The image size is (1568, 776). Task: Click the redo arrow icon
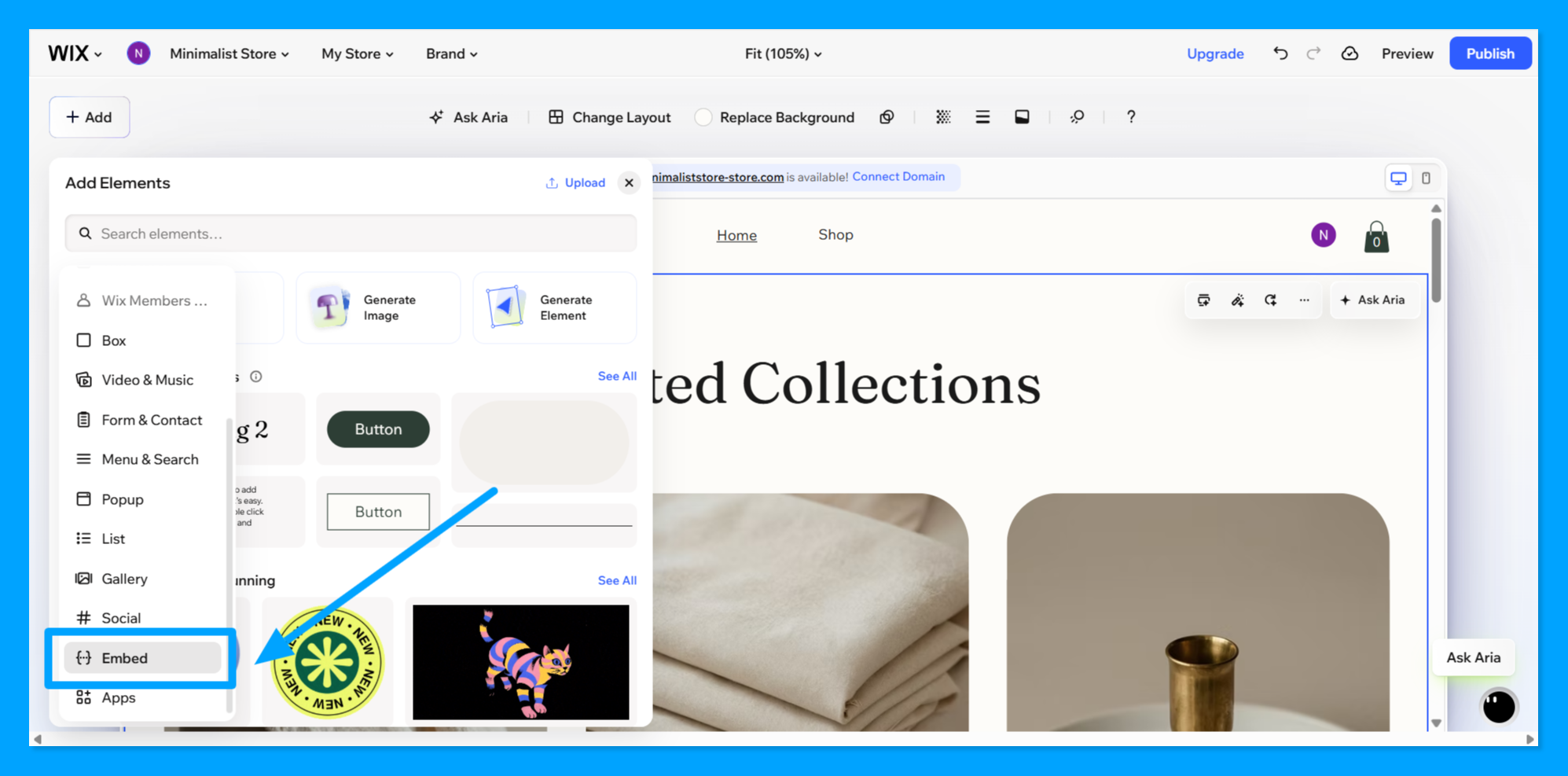tap(1313, 53)
